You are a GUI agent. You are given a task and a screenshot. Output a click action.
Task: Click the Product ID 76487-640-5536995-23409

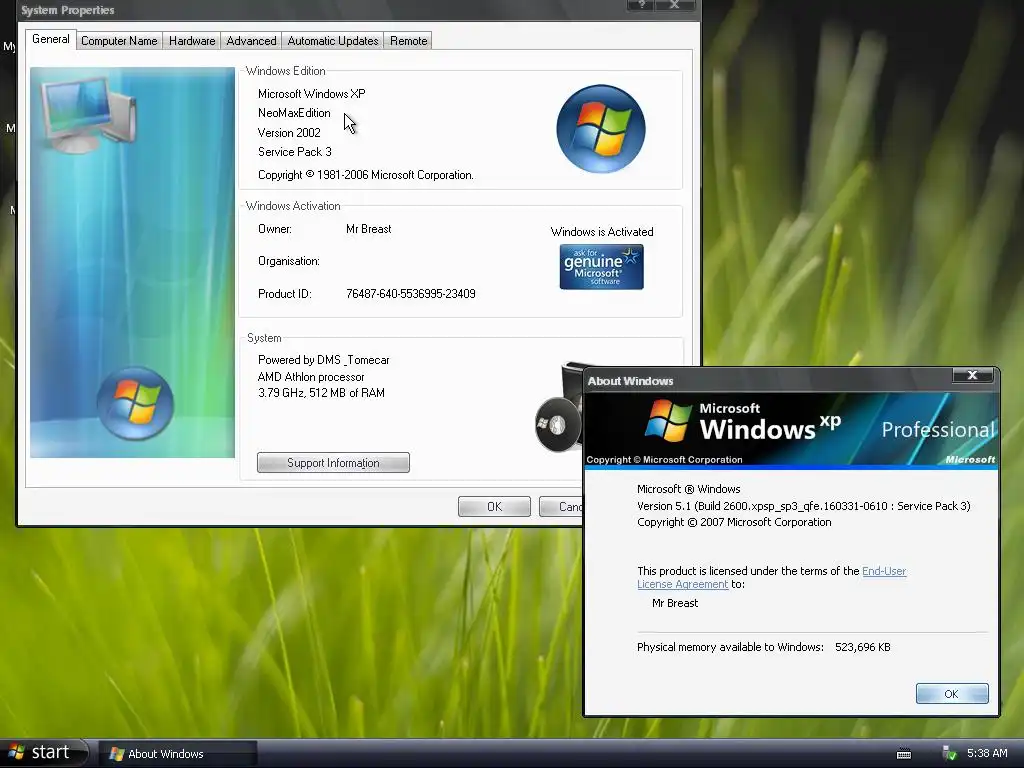pos(411,294)
